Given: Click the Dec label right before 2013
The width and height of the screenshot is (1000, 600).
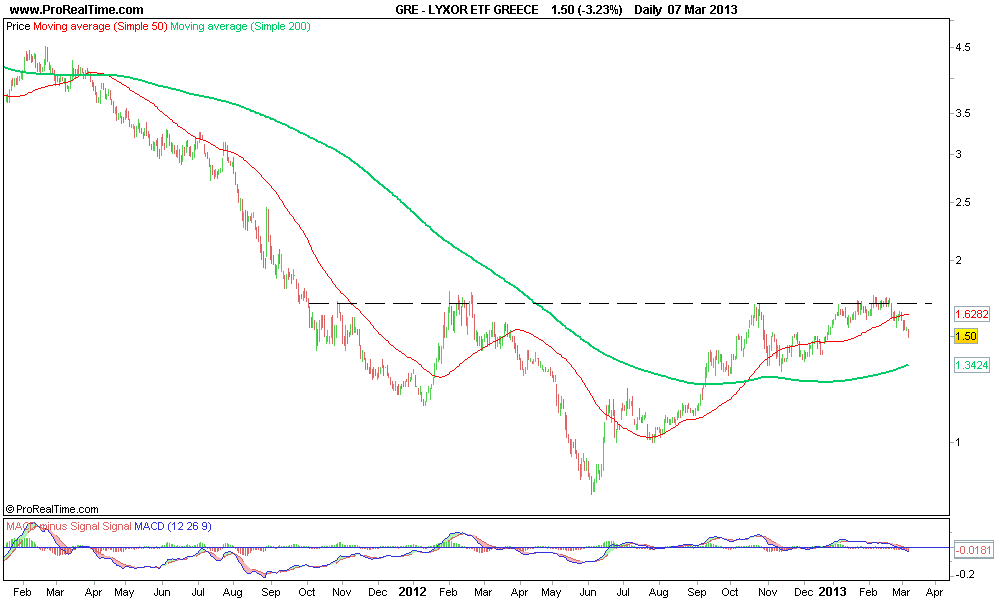Looking at the screenshot, I should pos(804,592).
